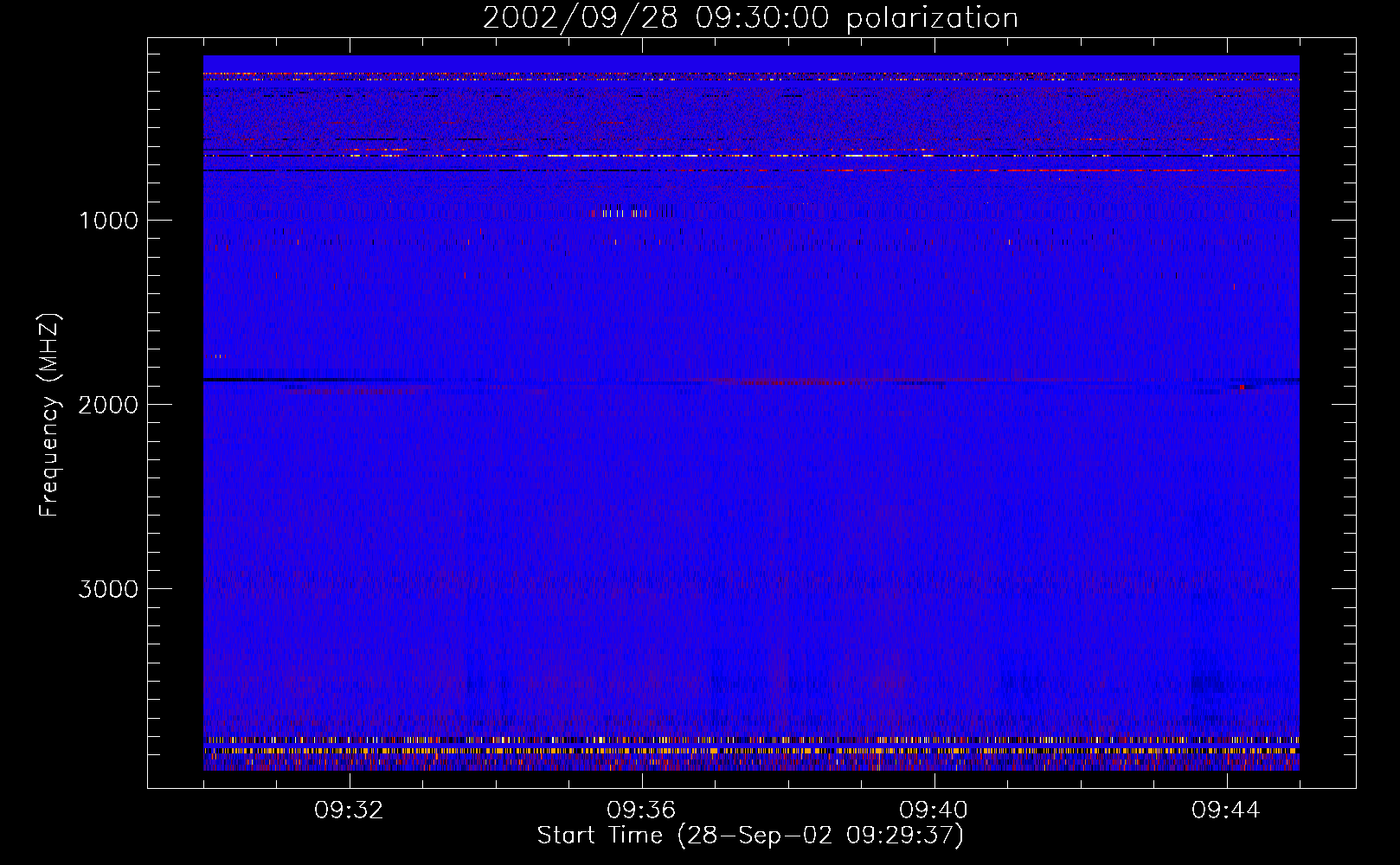Image resolution: width=1400 pixels, height=865 pixels.
Task: Click the 'Frequency (MHZ)' axis title
Action: point(49,414)
